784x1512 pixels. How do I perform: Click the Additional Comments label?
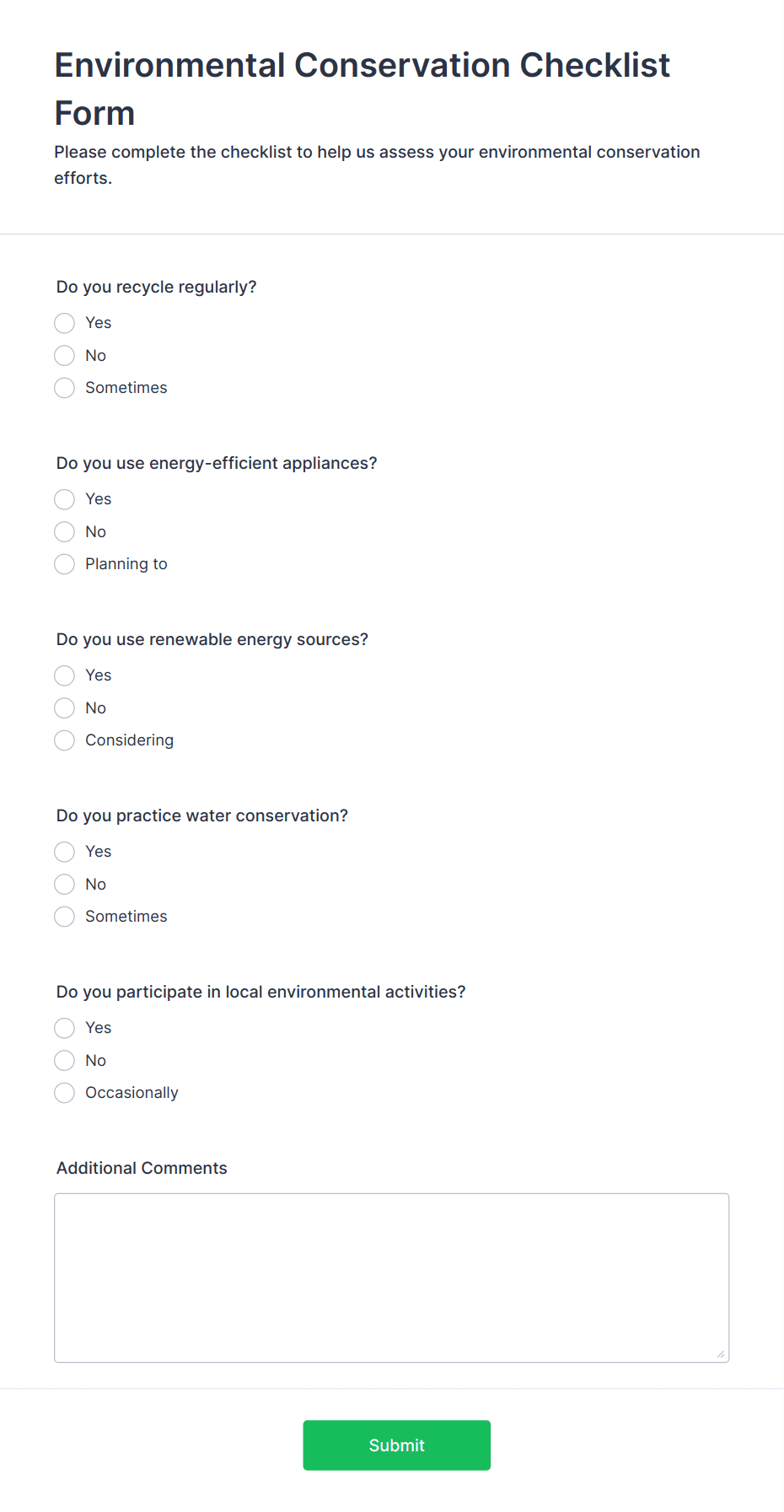click(x=142, y=1168)
